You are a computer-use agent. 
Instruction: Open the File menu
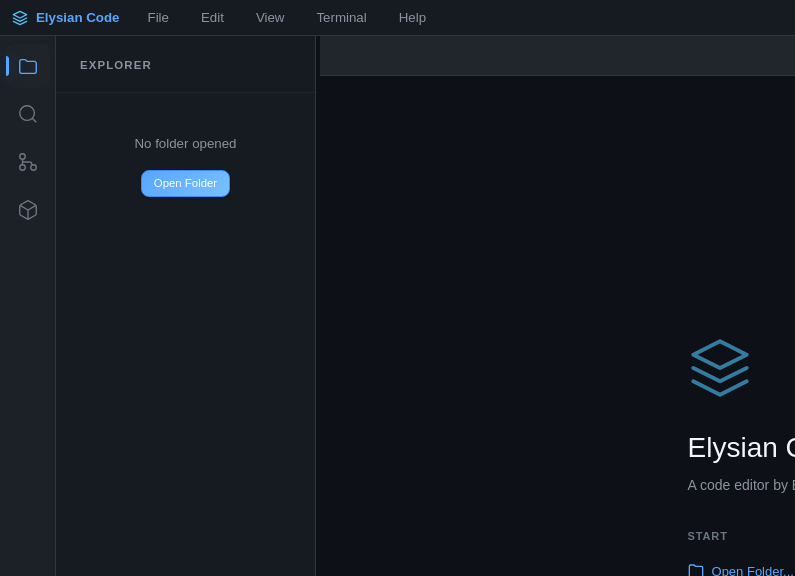[x=158, y=18]
